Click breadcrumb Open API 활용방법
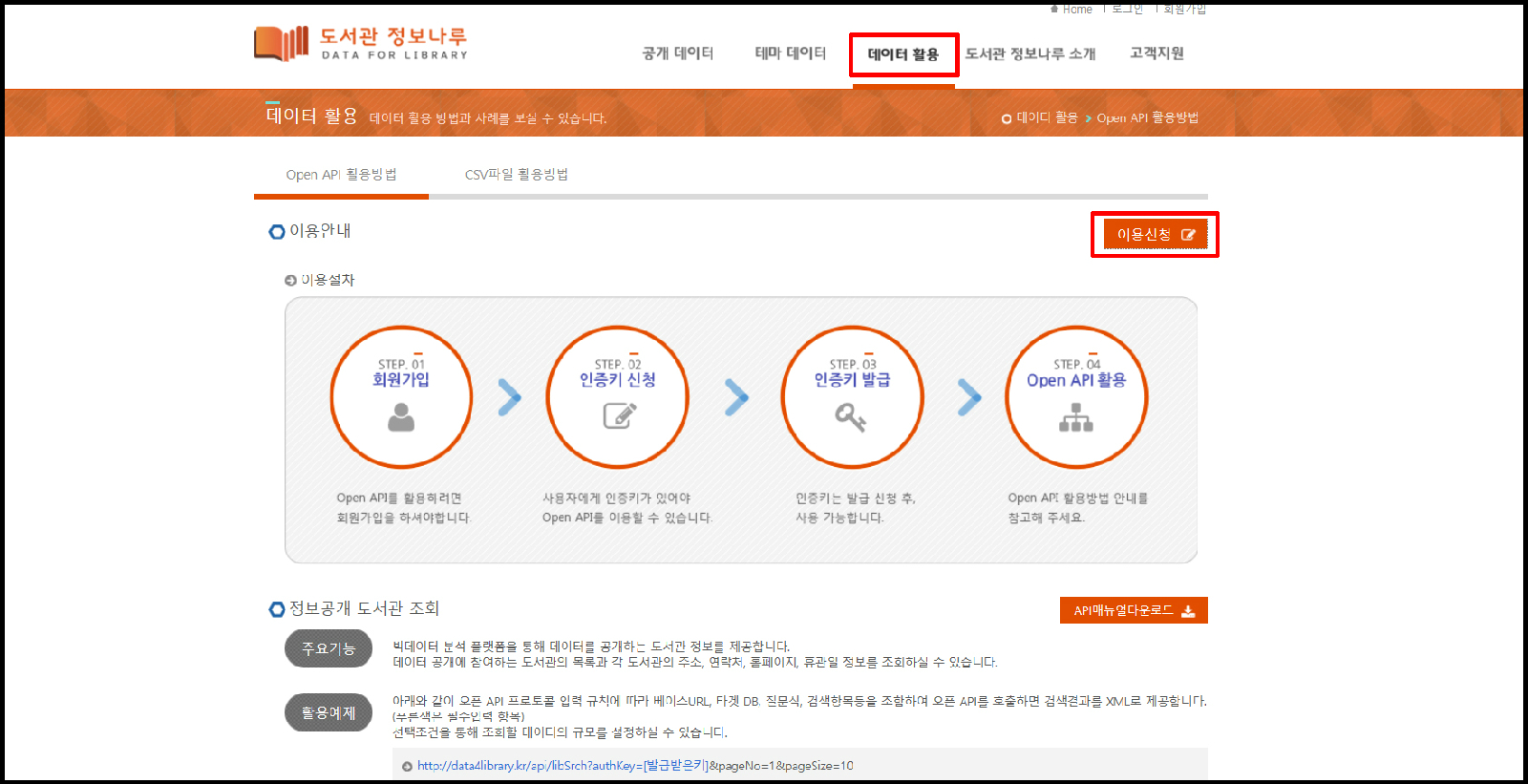The image size is (1528, 784). point(1148,117)
